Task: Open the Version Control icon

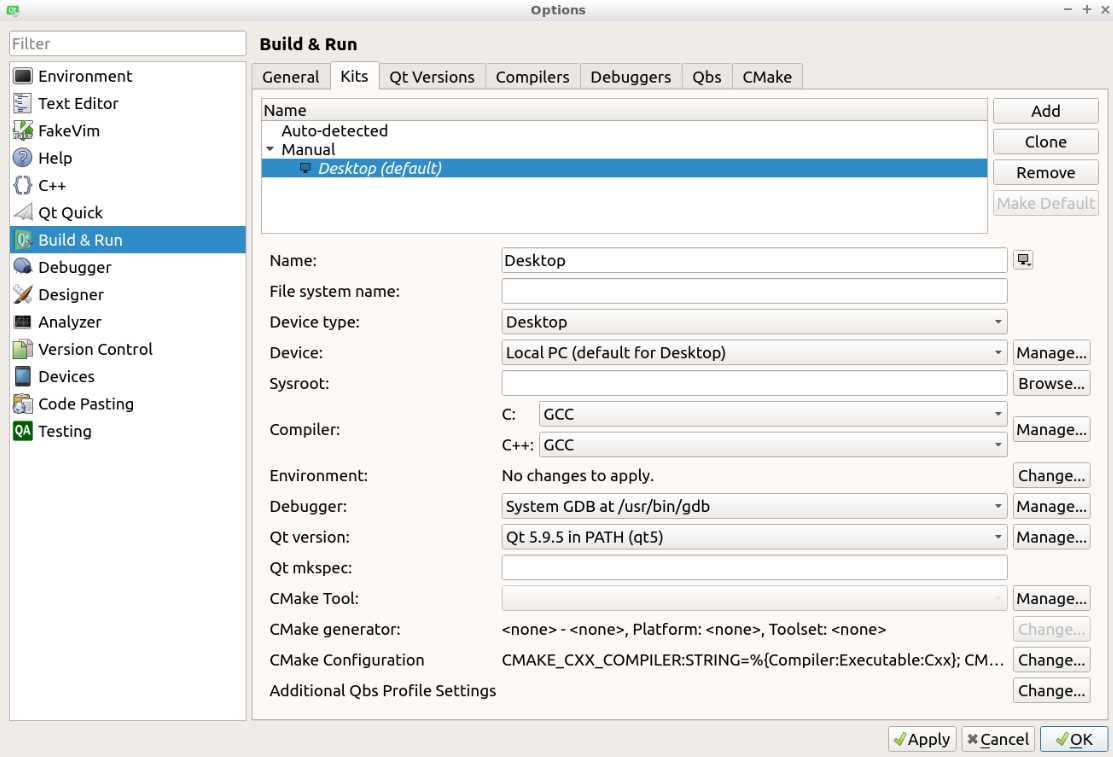Action: [23, 349]
